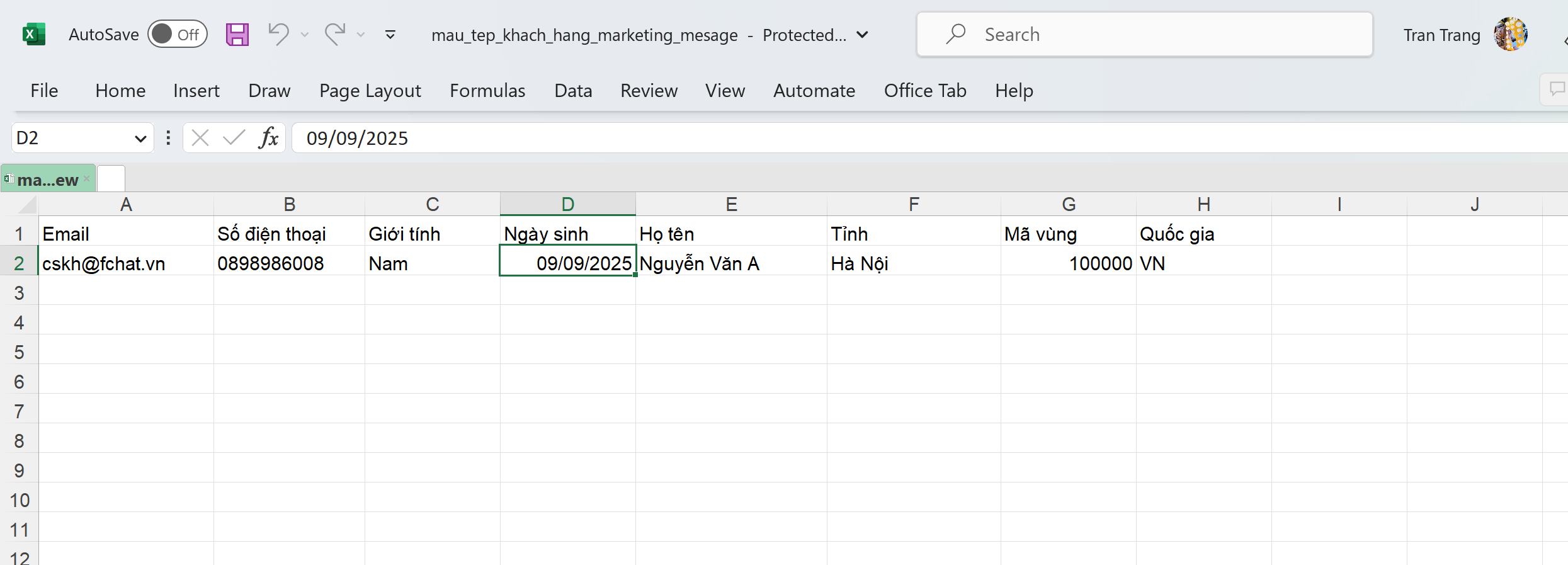Expand the file name Protected dropdown chevron
The width and height of the screenshot is (1568, 565).
click(863, 35)
